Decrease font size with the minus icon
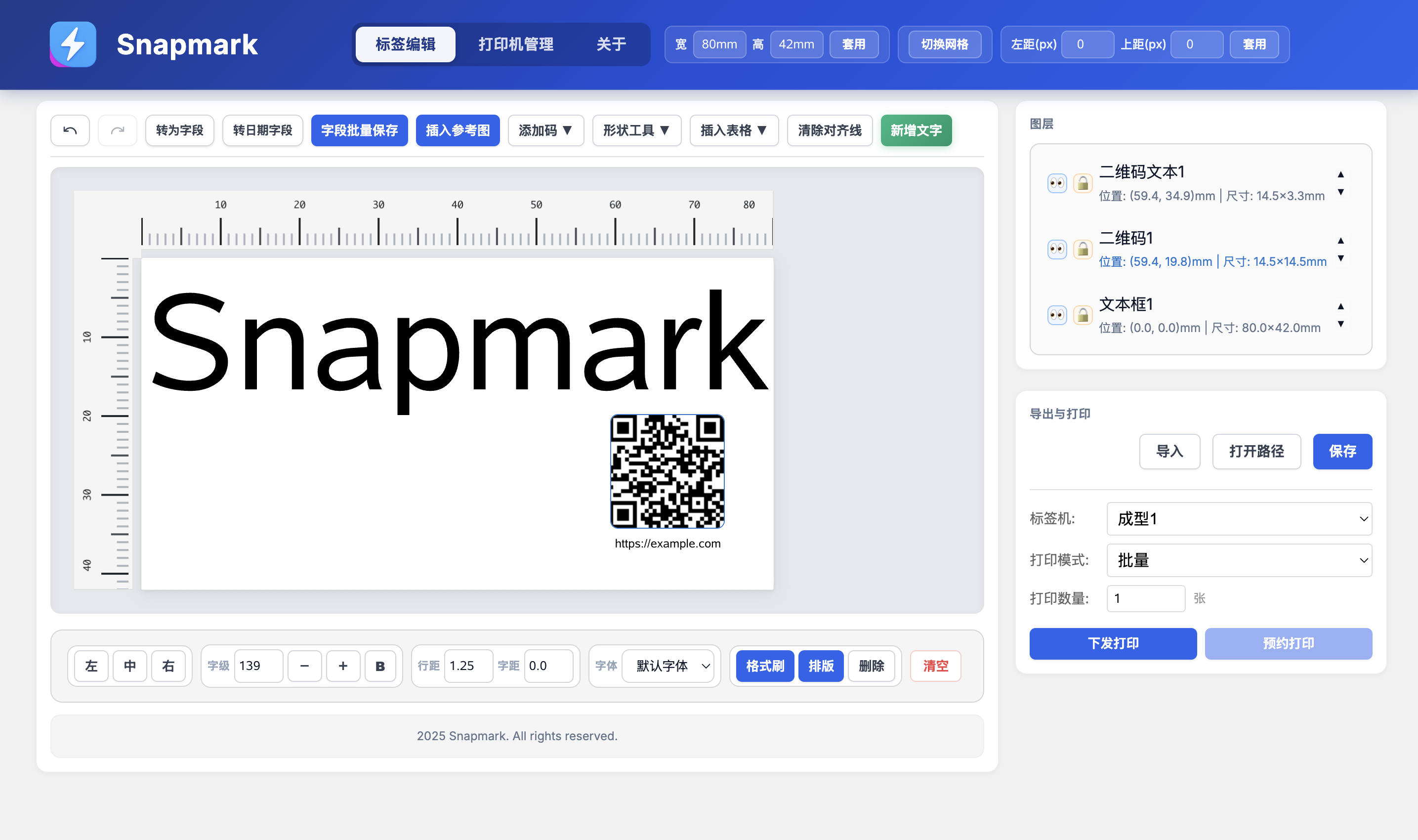This screenshot has height=840, width=1418. (x=304, y=666)
